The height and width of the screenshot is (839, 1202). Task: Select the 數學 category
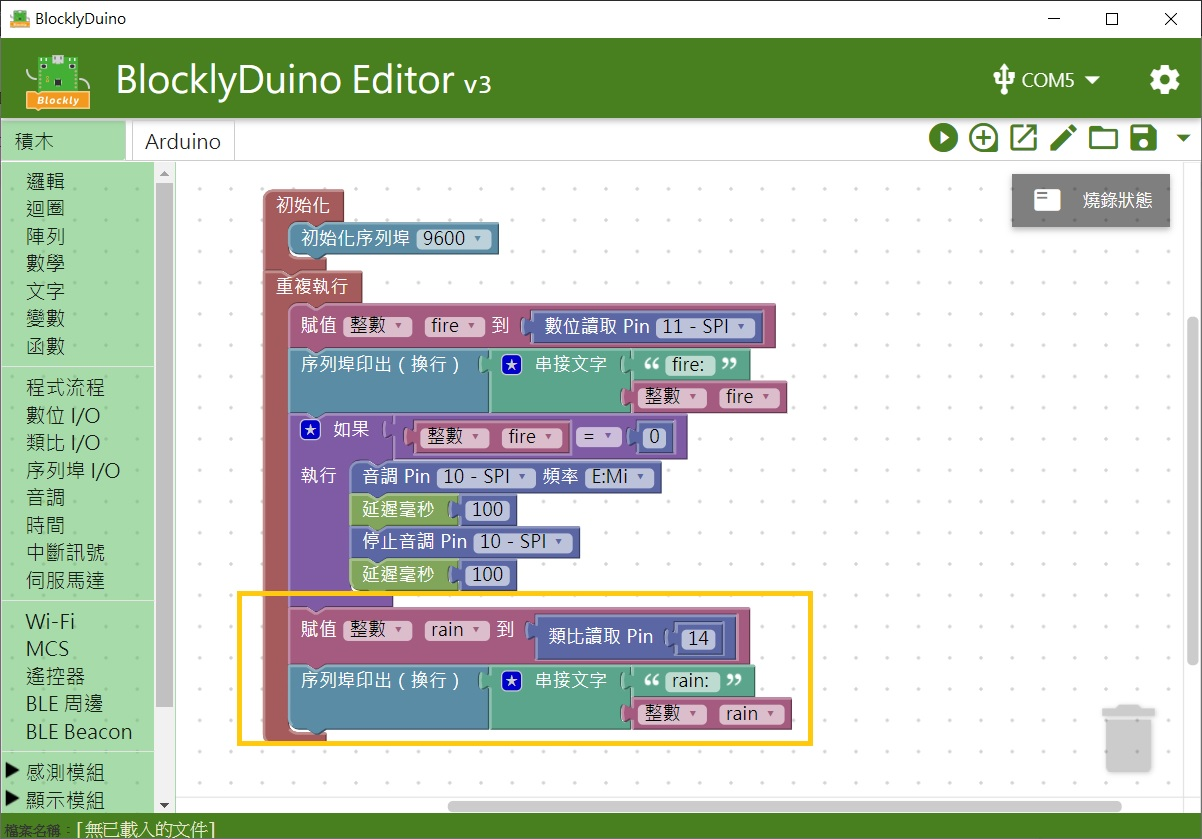45,263
